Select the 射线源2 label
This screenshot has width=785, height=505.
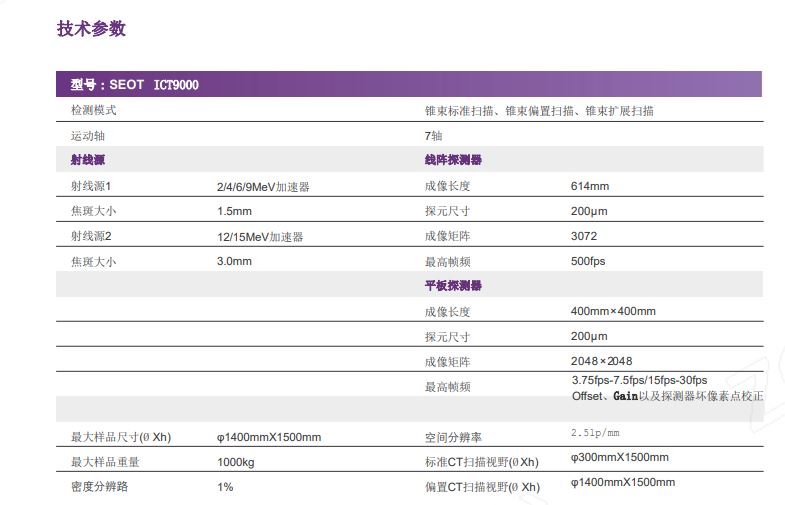pos(91,236)
